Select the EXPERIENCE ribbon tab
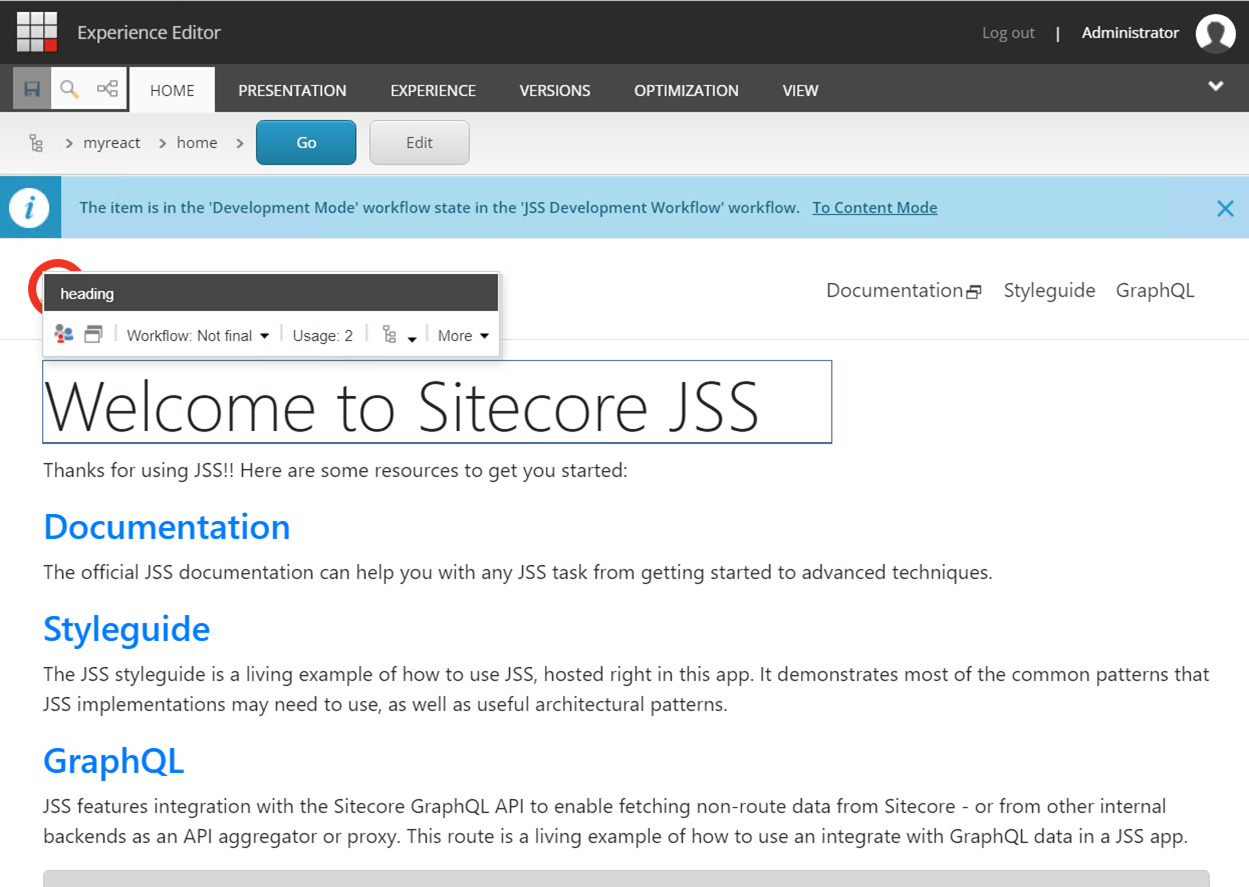 (x=433, y=90)
